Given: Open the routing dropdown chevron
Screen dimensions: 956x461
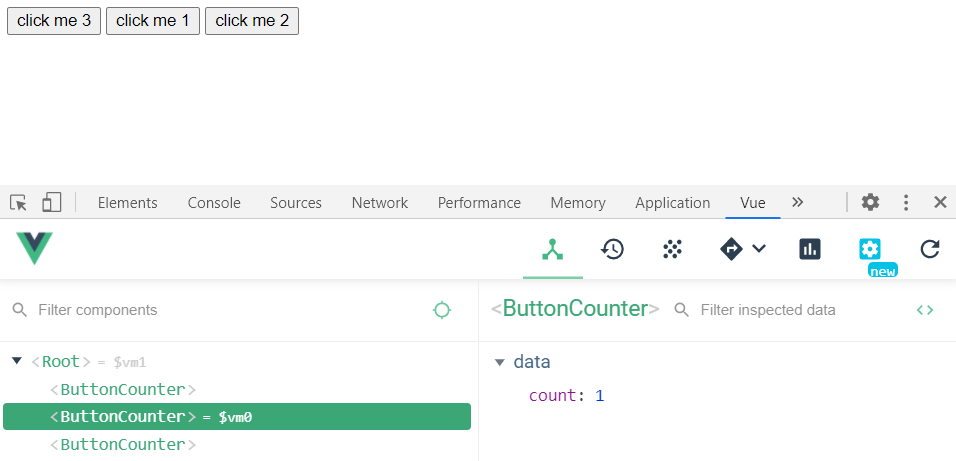Looking at the screenshot, I should pyautogui.click(x=759, y=249).
